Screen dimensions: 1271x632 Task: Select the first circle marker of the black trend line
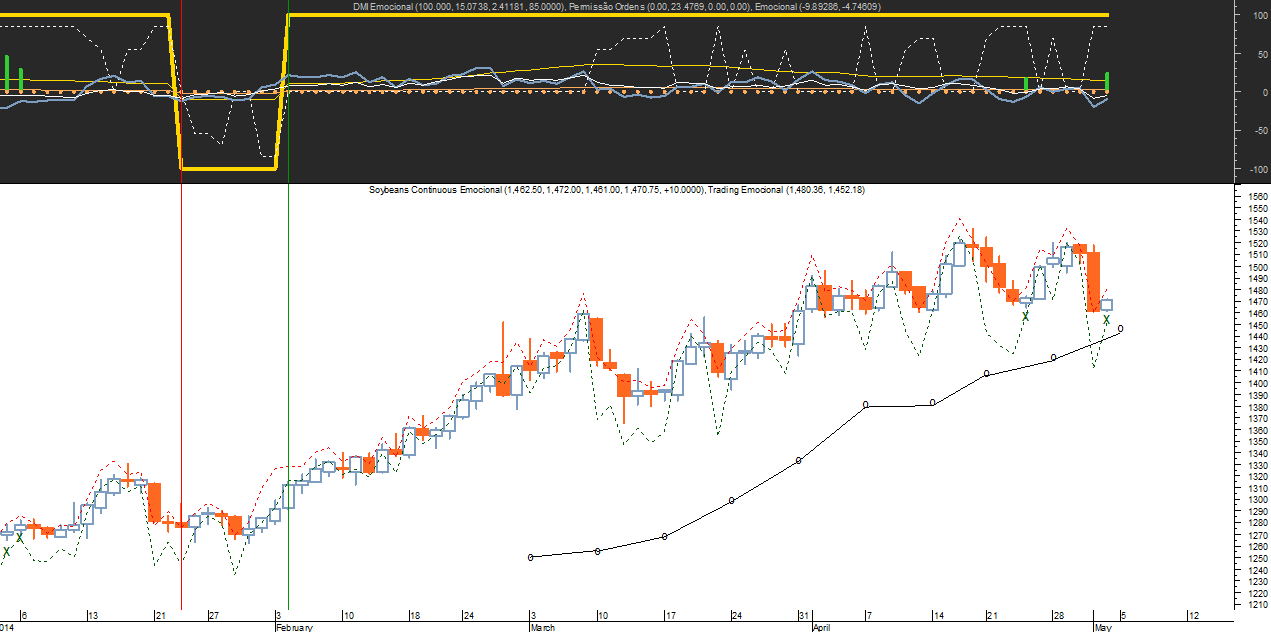coord(530,557)
